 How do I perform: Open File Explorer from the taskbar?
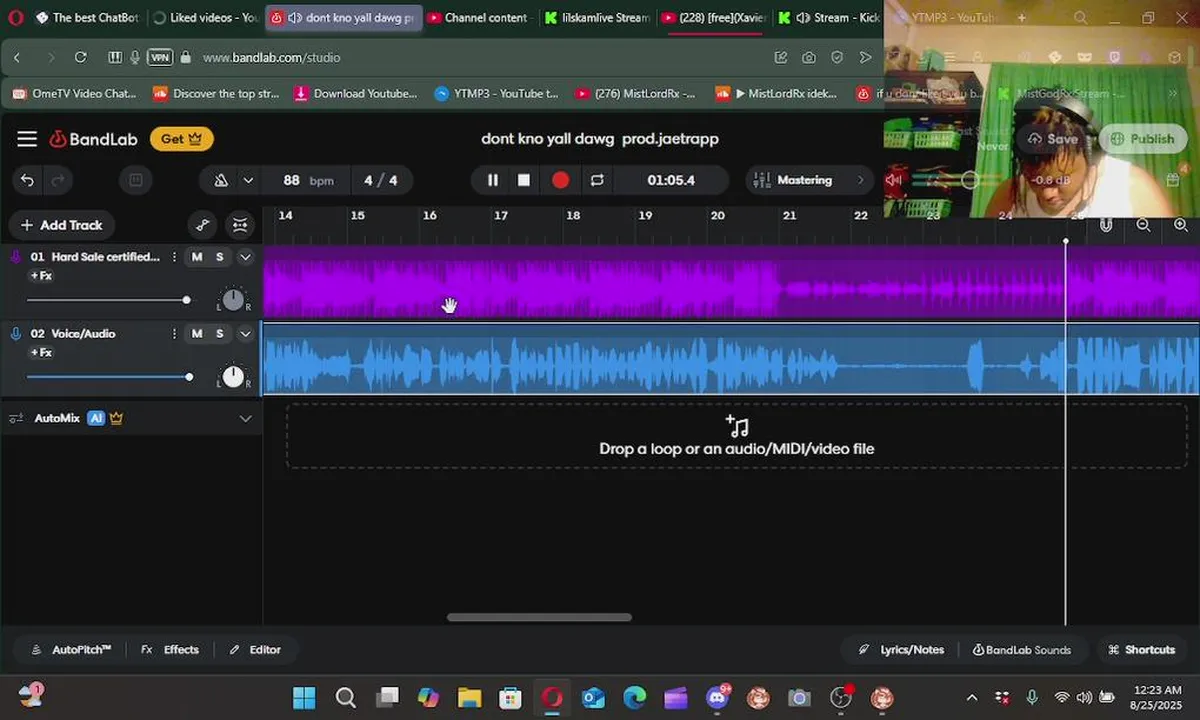click(469, 697)
